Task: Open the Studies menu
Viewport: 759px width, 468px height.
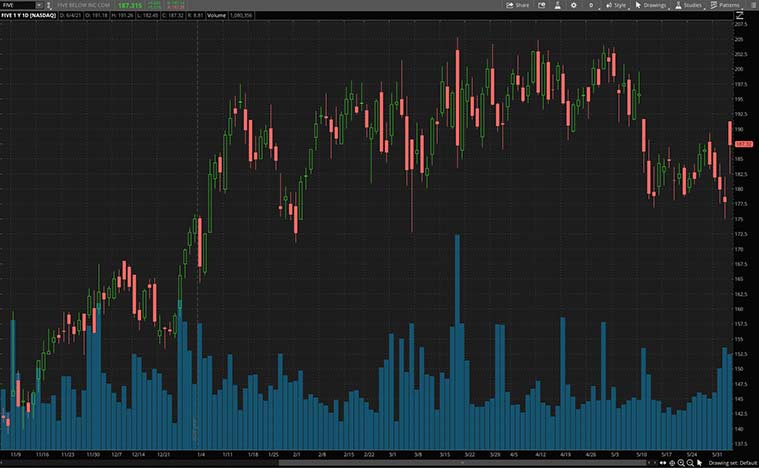Action: (688, 5)
